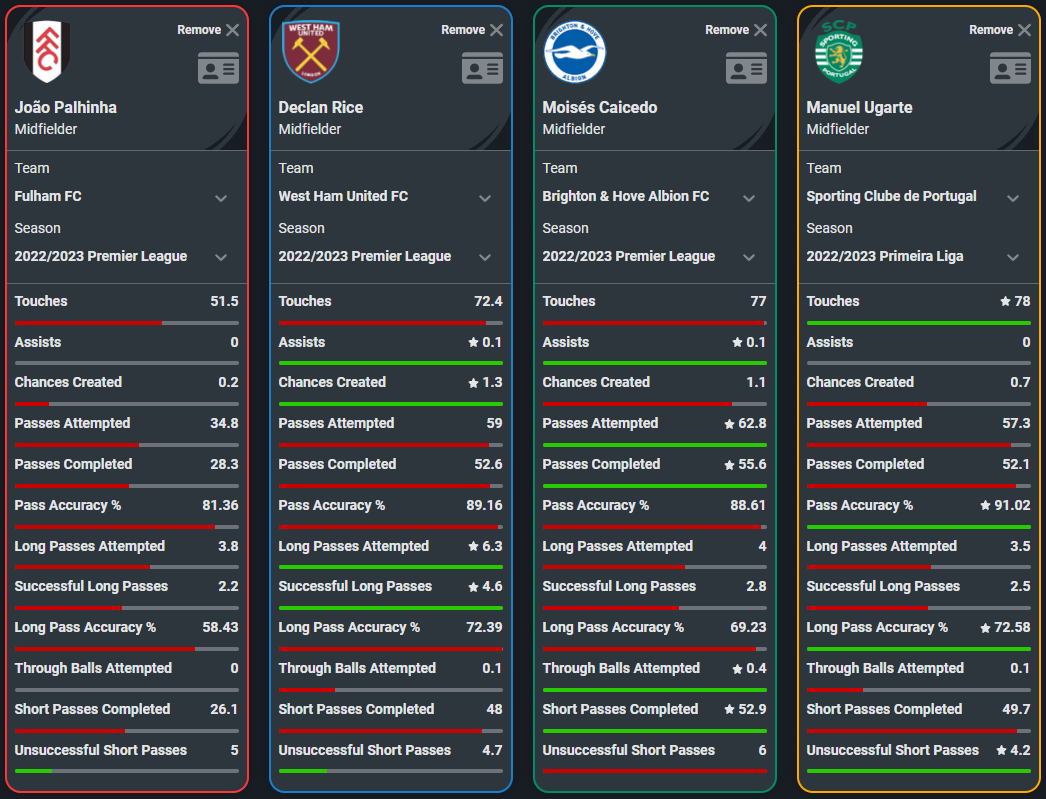The height and width of the screenshot is (799, 1046).
Task: Expand the Sporting Clube de Portugal team dropdown
Action: pos(1013,198)
